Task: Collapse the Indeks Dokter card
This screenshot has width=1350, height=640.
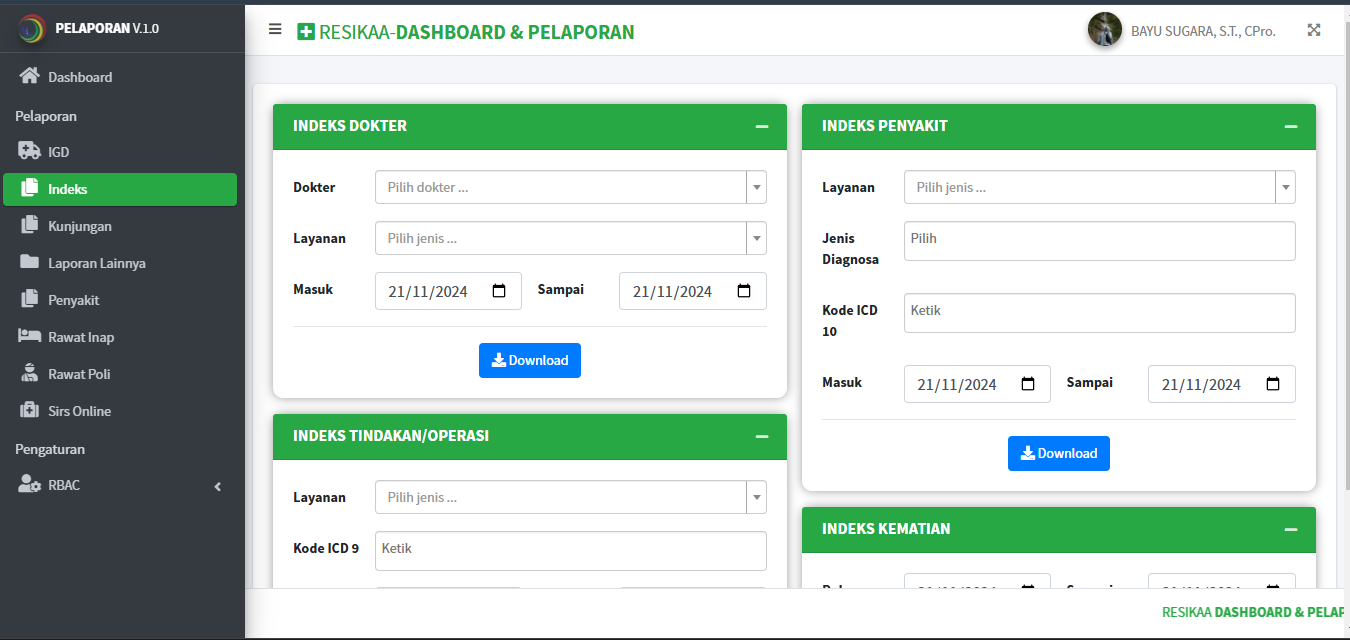Action: (762, 126)
